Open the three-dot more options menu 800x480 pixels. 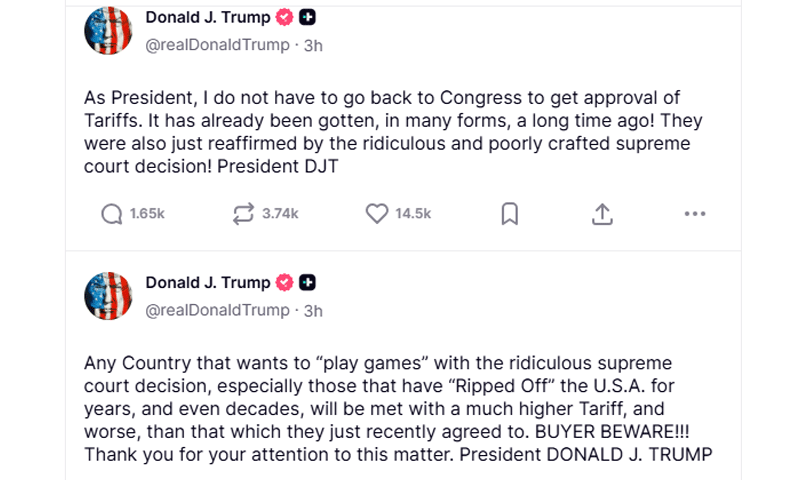point(694,214)
